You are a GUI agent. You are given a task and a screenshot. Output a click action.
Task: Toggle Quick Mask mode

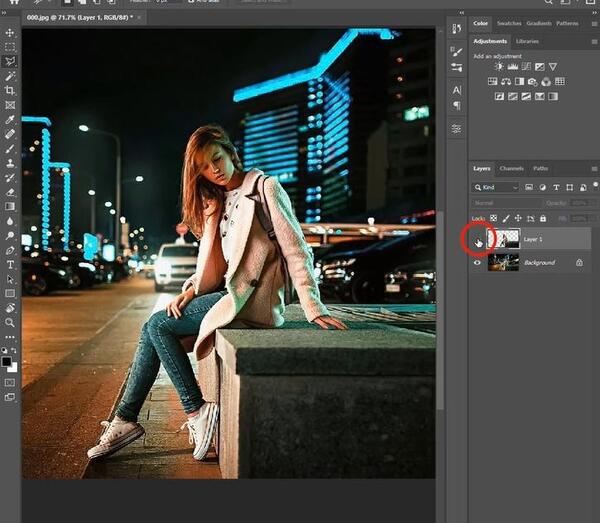tap(10, 382)
